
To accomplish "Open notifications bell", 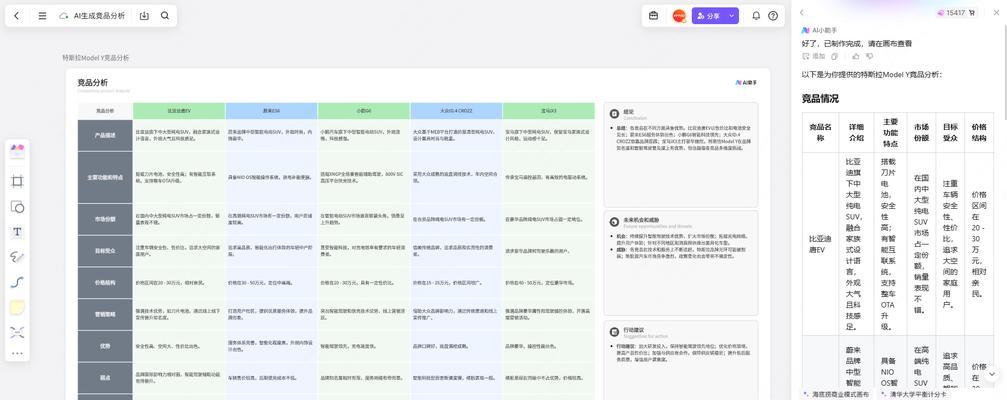I will (756, 16).
